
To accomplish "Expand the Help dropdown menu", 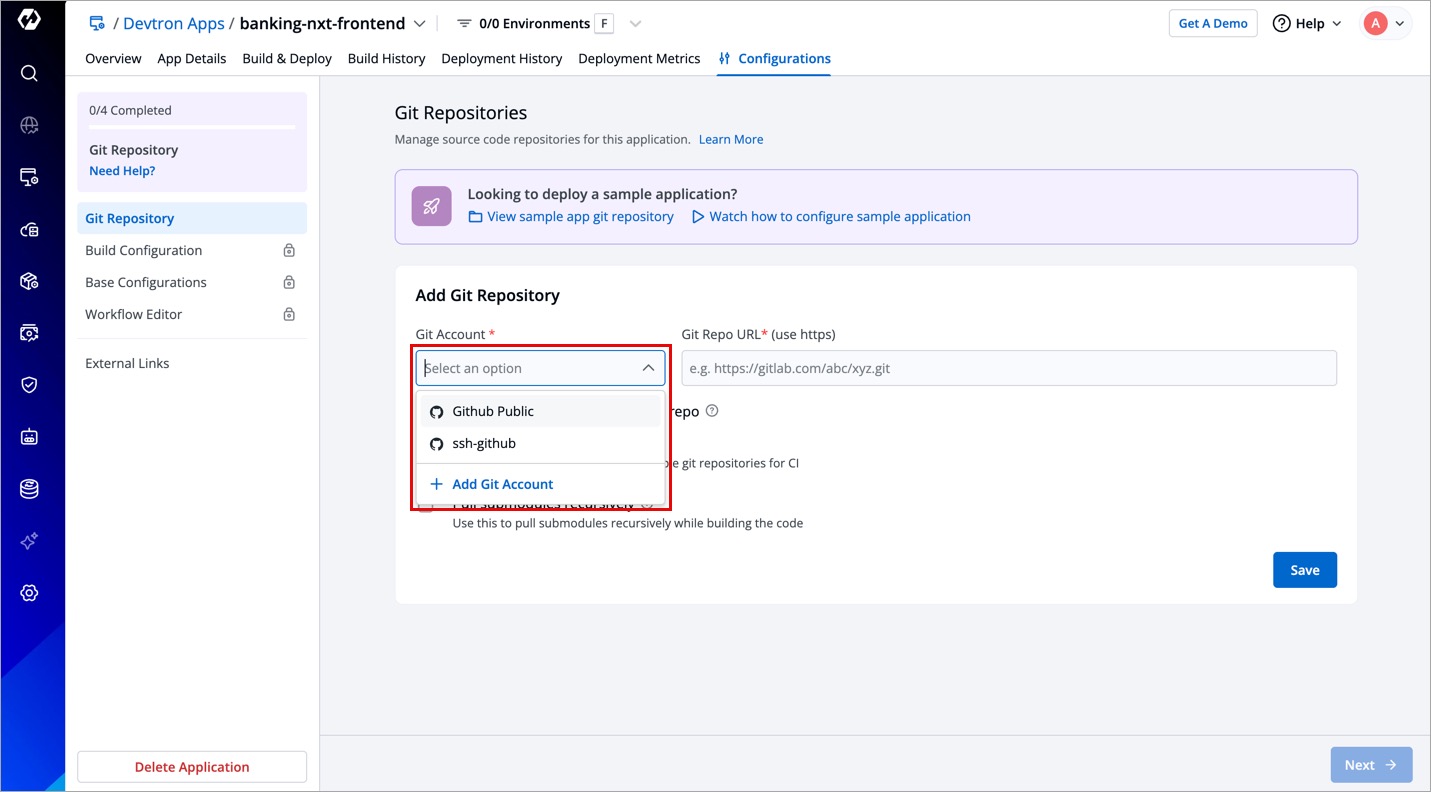I will click(1307, 24).
